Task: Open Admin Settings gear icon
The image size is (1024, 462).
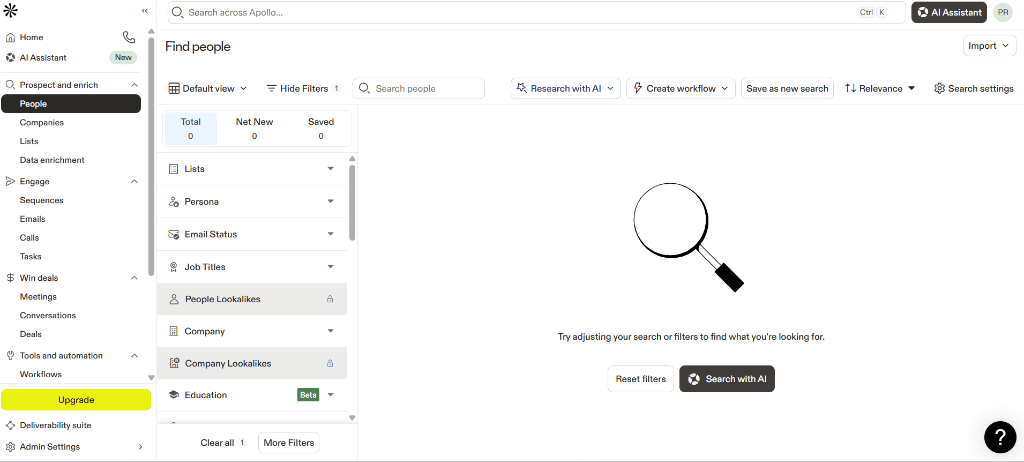Action: pyautogui.click(x=10, y=447)
